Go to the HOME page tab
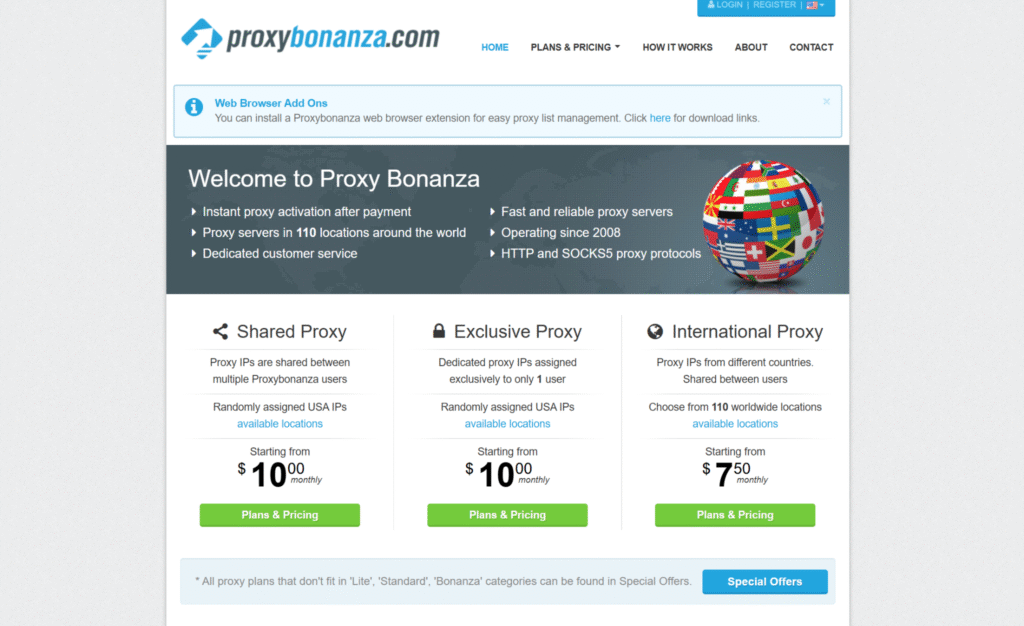Image resolution: width=1024 pixels, height=626 pixels. point(495,47)
